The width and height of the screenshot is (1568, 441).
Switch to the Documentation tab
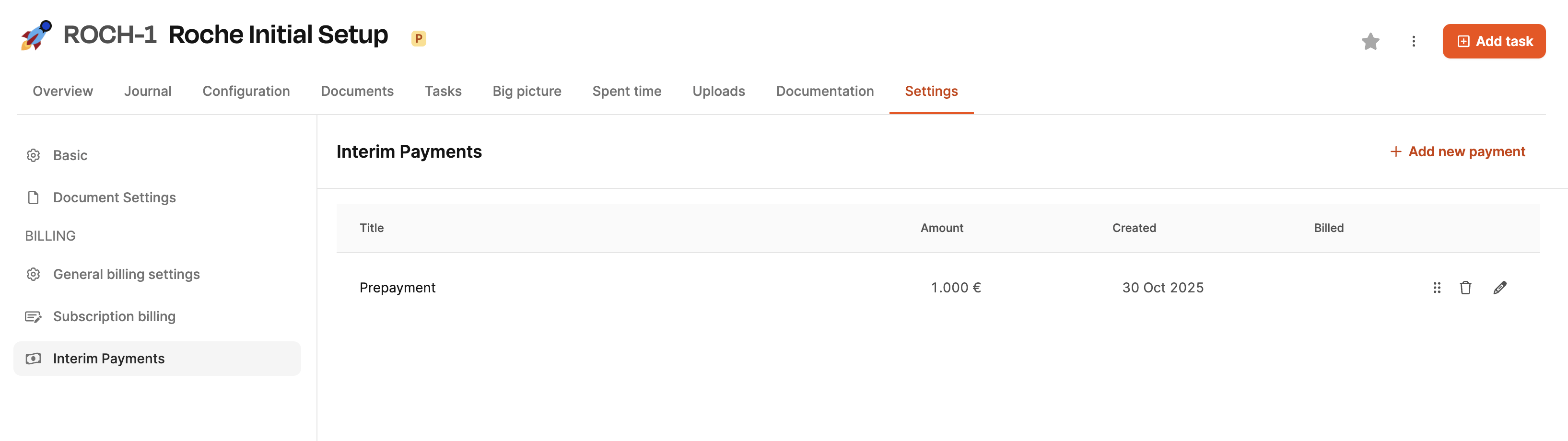coord(824,91)
